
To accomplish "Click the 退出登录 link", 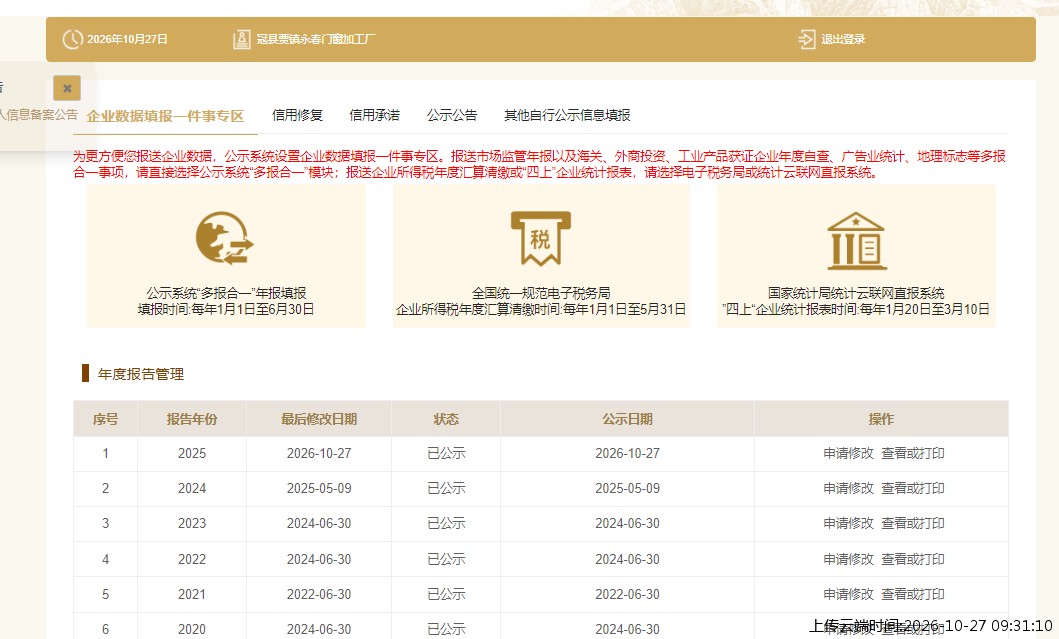I will [843, 39].
